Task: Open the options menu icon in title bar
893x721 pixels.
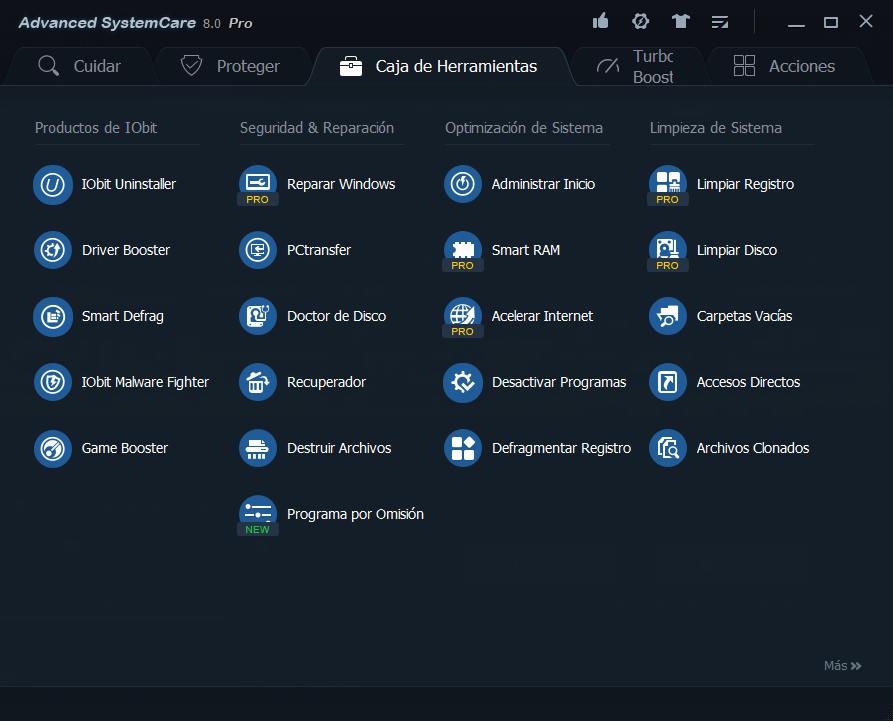Action: [720, 22]
